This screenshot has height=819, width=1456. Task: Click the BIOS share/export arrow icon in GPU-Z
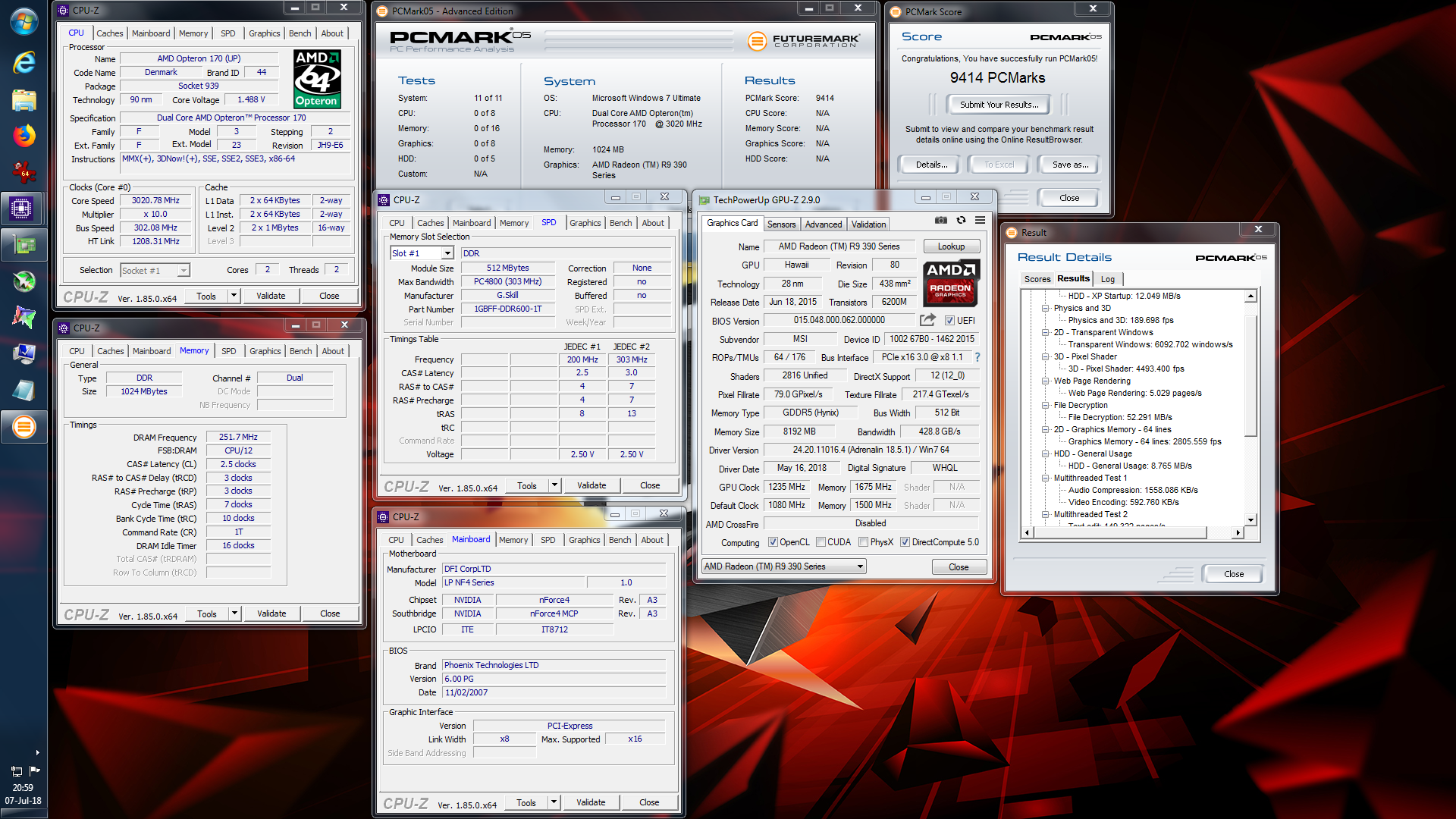(x=927, y=320)
